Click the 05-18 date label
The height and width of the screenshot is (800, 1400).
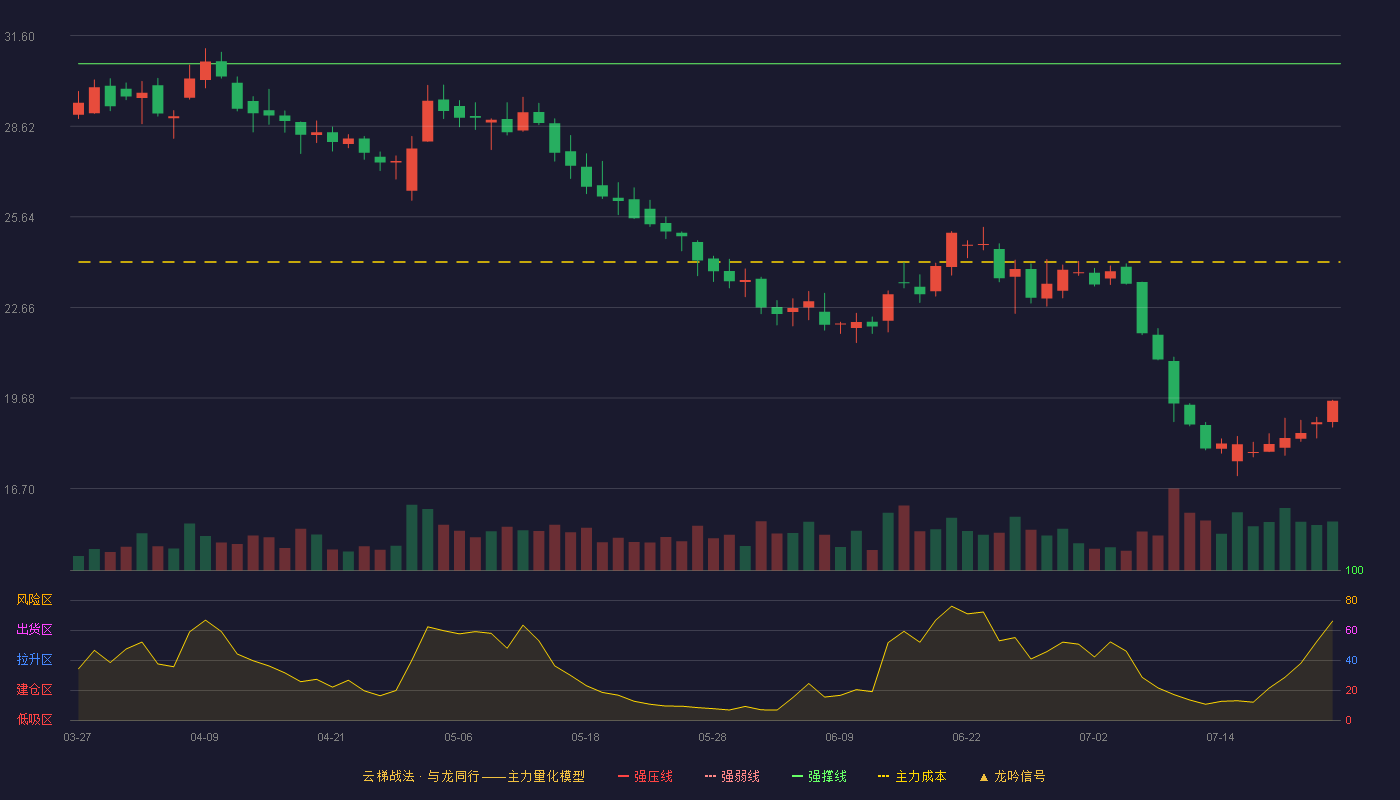coord(585,737)
